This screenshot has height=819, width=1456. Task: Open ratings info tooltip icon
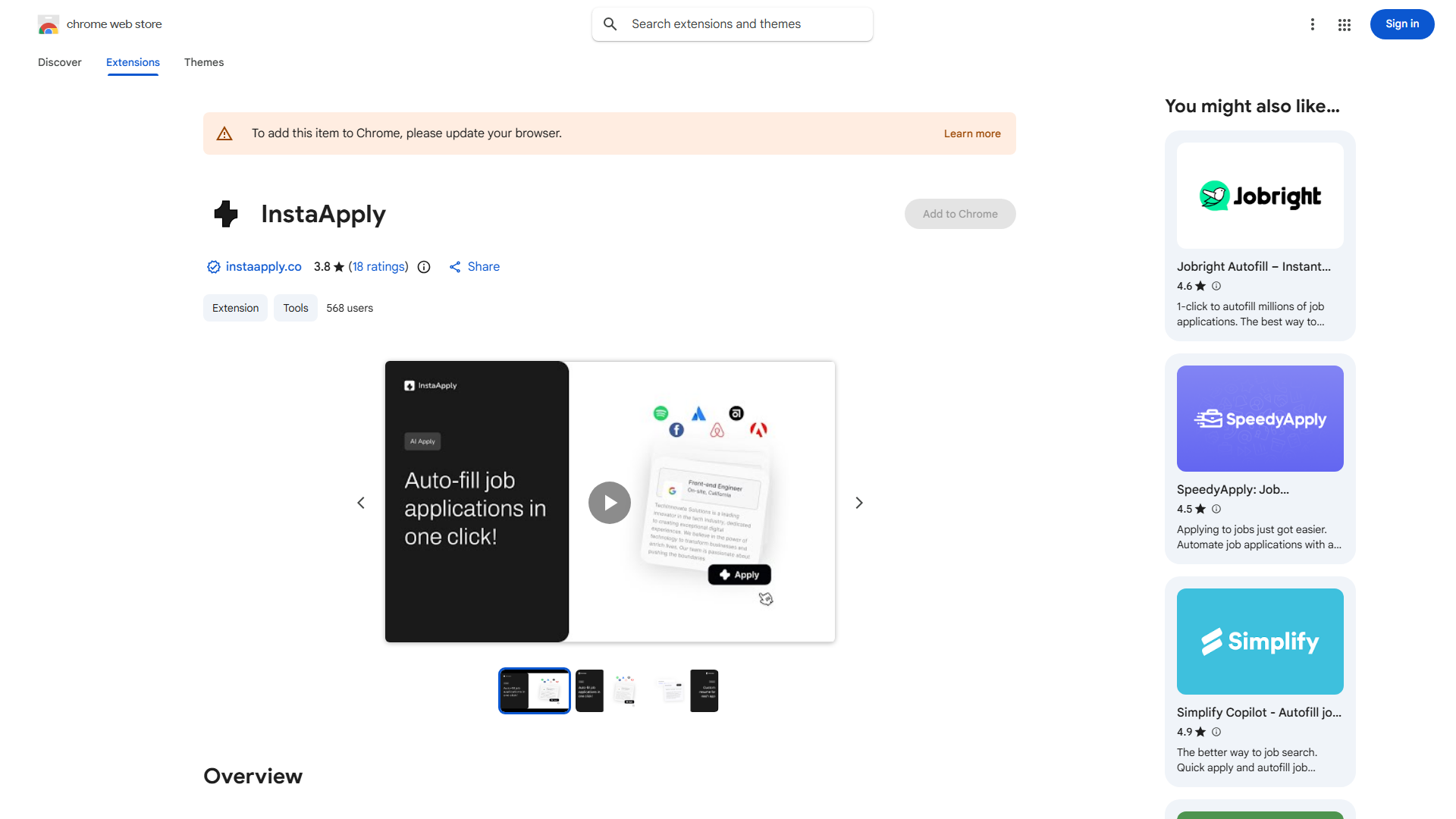(423, 267)
